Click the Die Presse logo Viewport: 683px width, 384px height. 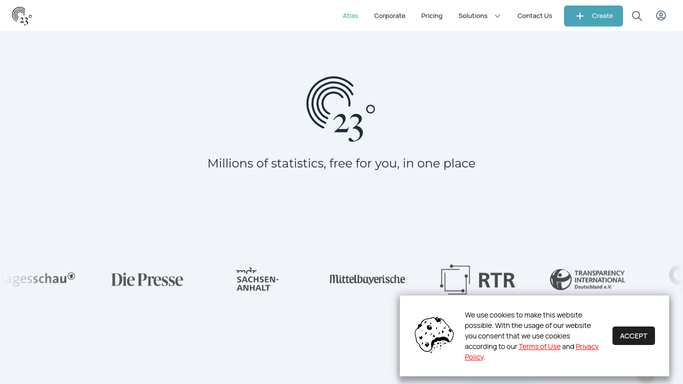click(x=147, y=280)
